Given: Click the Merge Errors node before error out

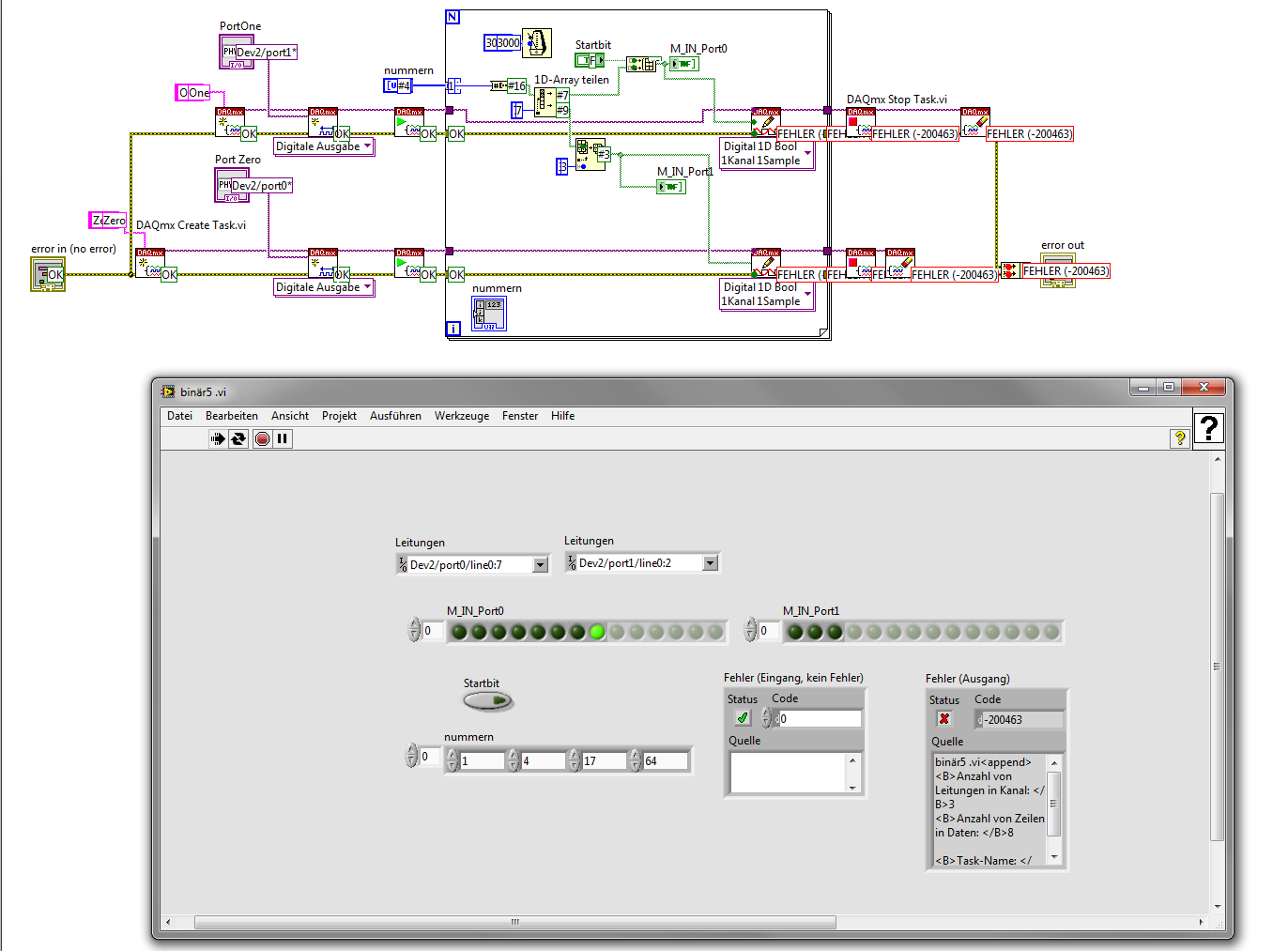Looking at the screenshot, I should 1009,270.
